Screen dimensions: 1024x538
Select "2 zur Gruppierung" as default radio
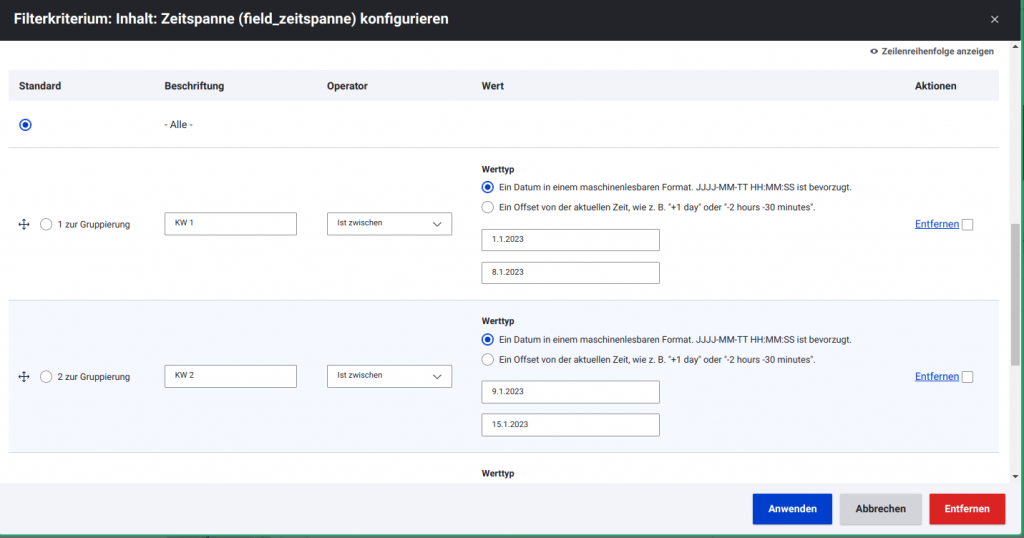[46, 377]
